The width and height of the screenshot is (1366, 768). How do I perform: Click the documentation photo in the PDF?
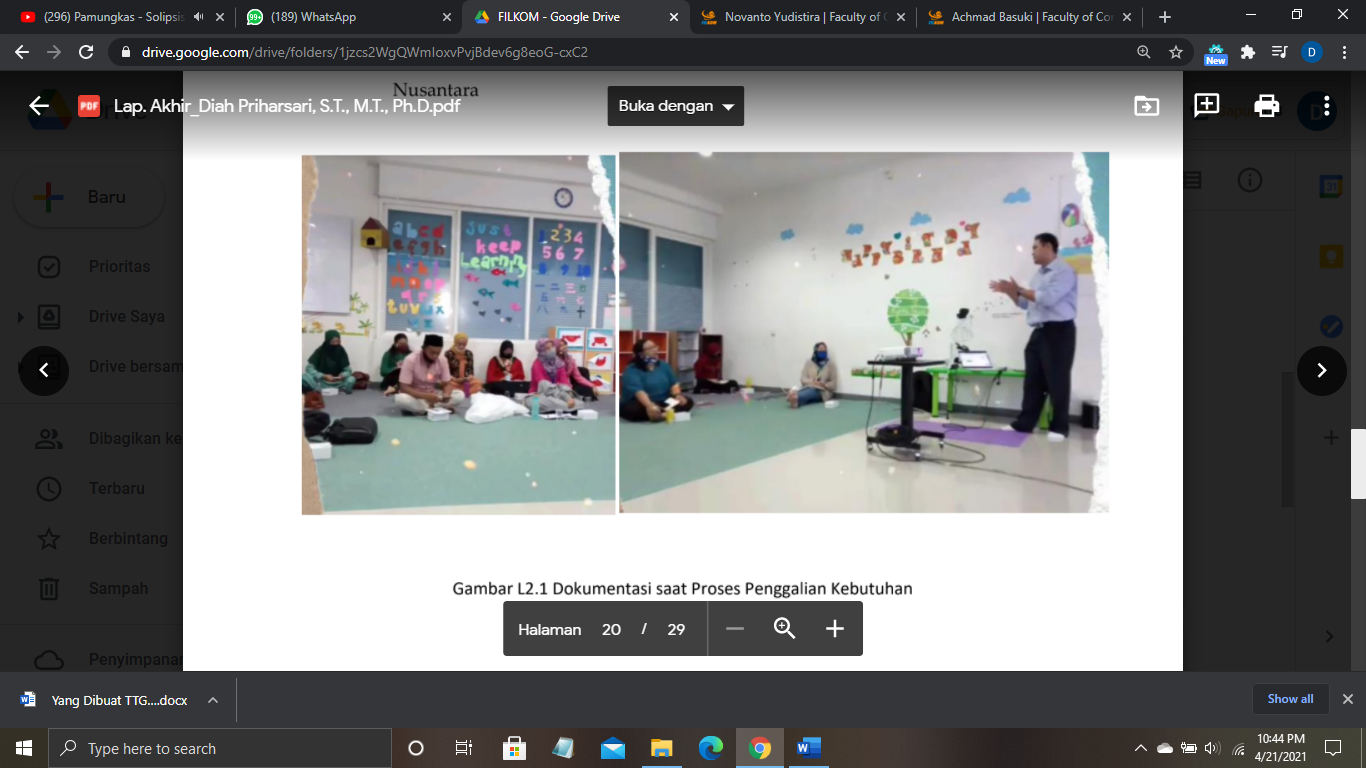[x=705, y=333]
